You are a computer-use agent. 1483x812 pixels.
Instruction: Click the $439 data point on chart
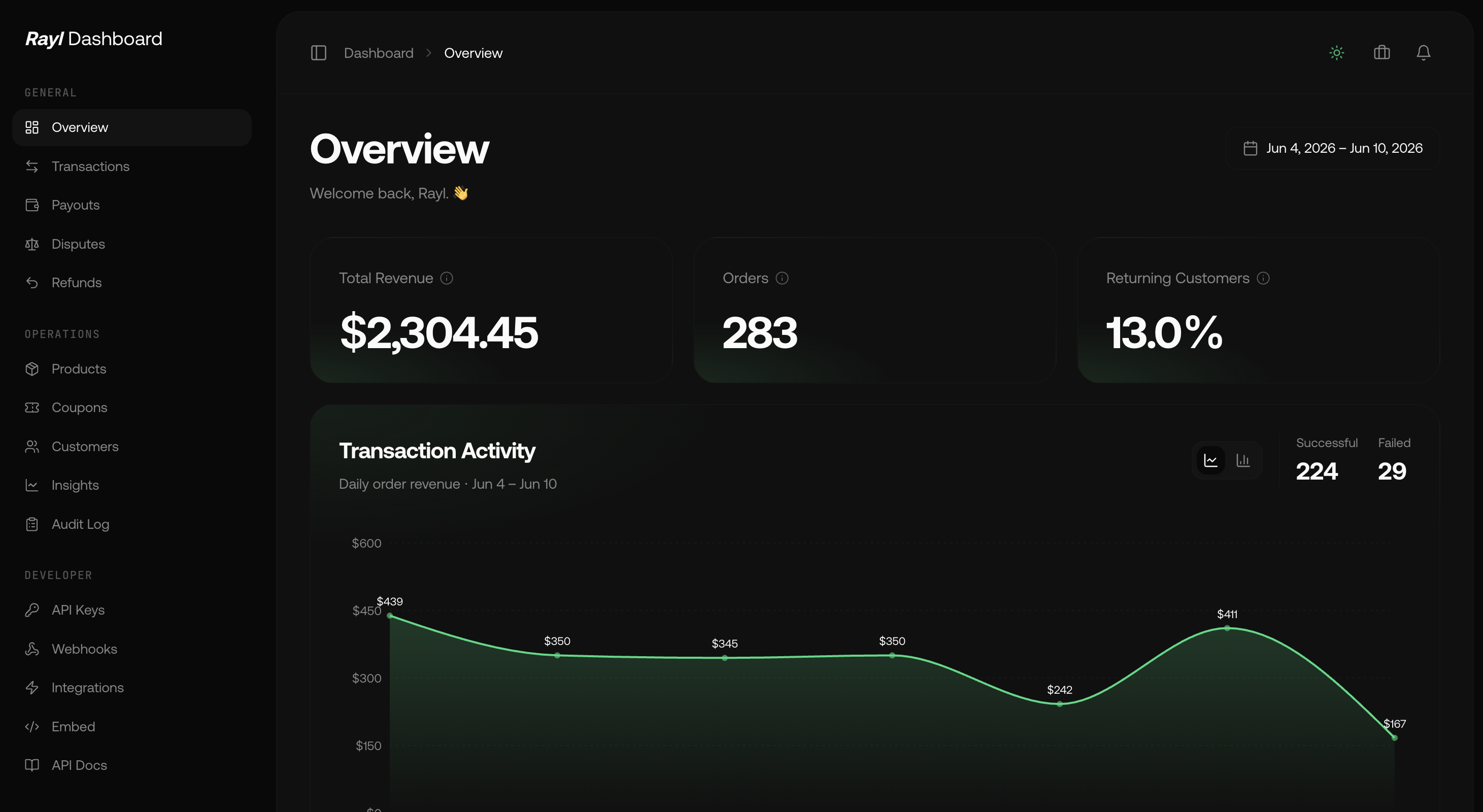(x=390, y=616)
